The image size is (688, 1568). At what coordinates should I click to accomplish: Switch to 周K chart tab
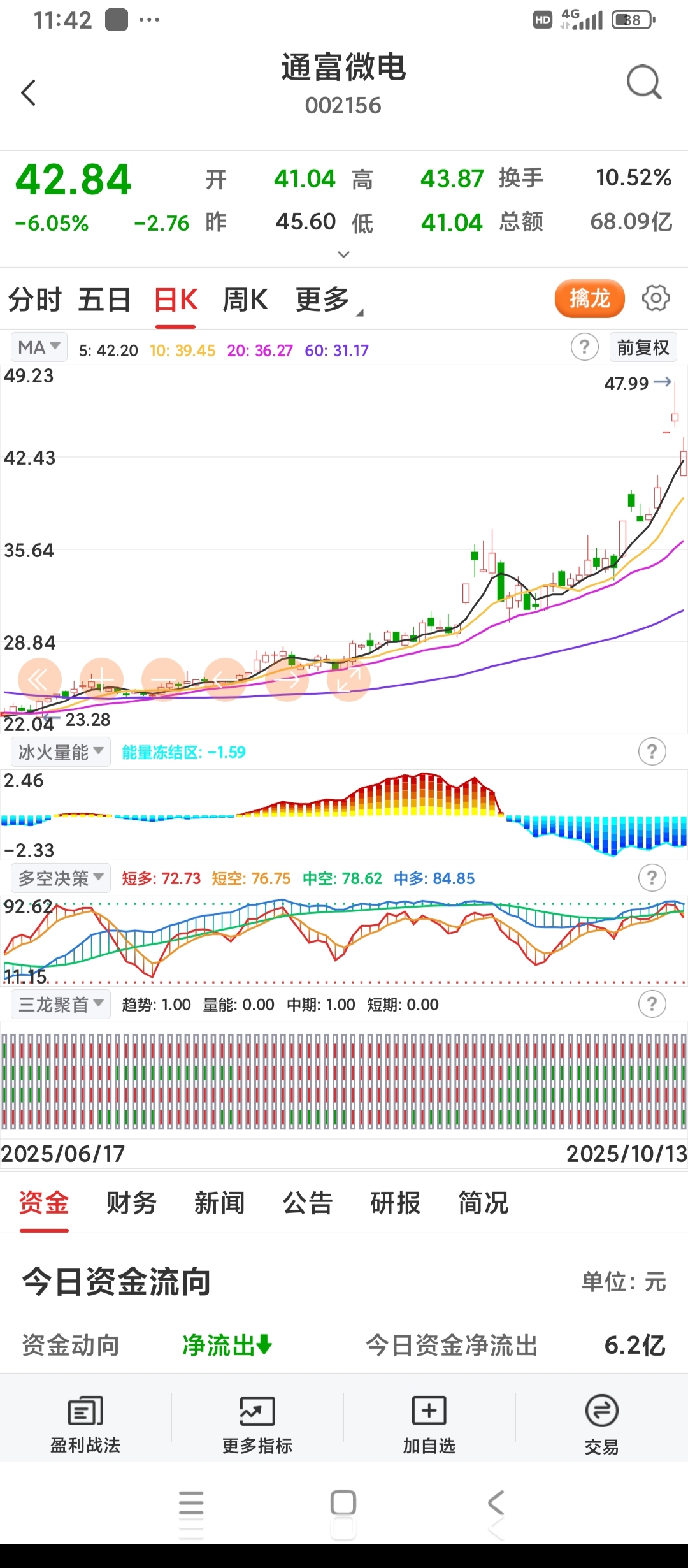[245, 300]
